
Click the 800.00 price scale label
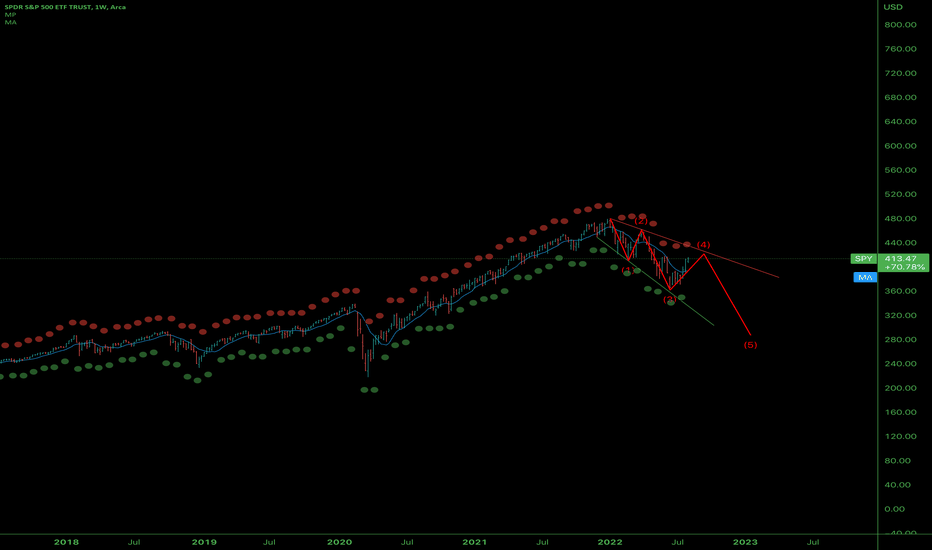click(x=900, y=24)
